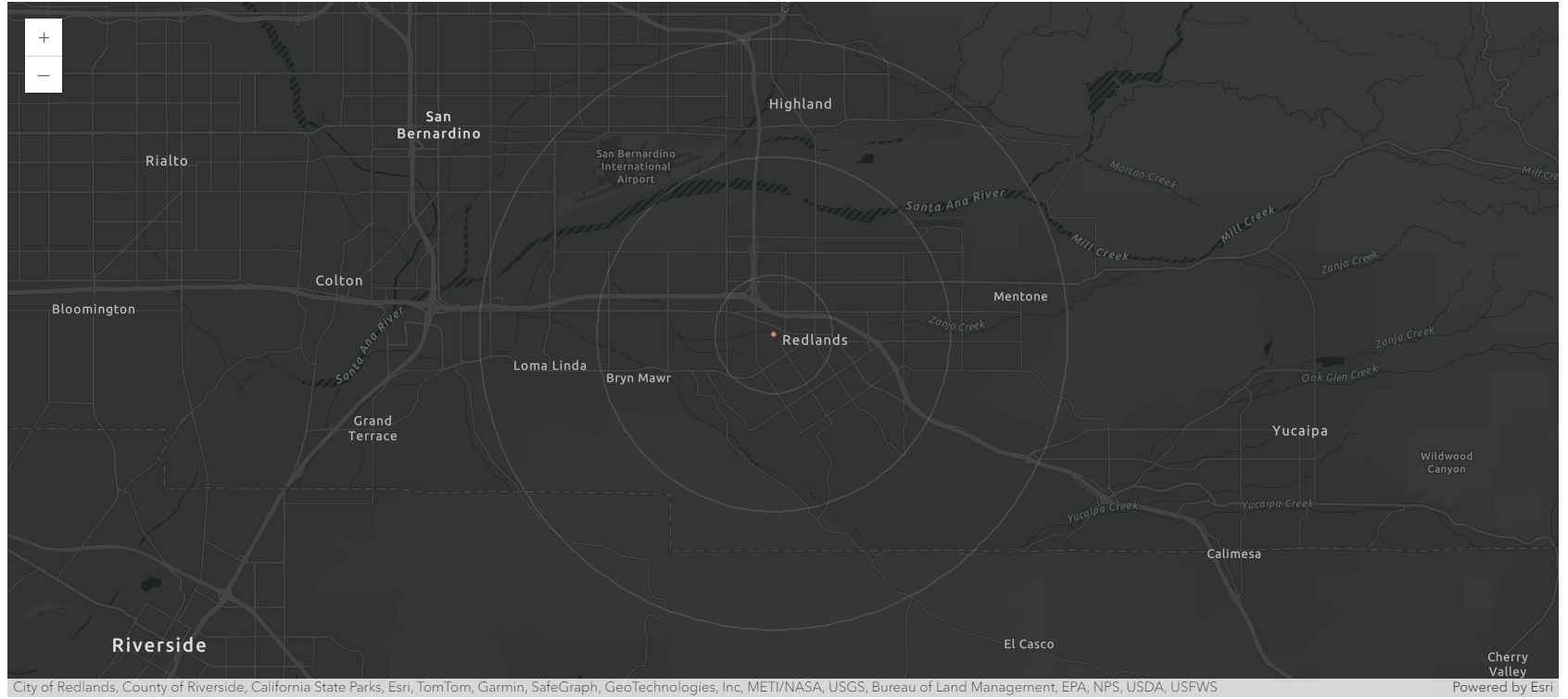This screenshot has height=699, width=1568.
Task: Click the Redlands city label
Action: click(814, 340)
